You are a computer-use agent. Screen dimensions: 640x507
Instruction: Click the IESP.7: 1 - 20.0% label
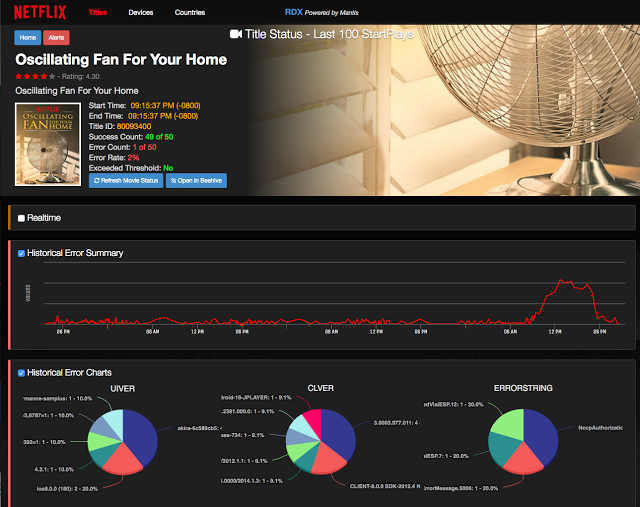coord(446,456)
